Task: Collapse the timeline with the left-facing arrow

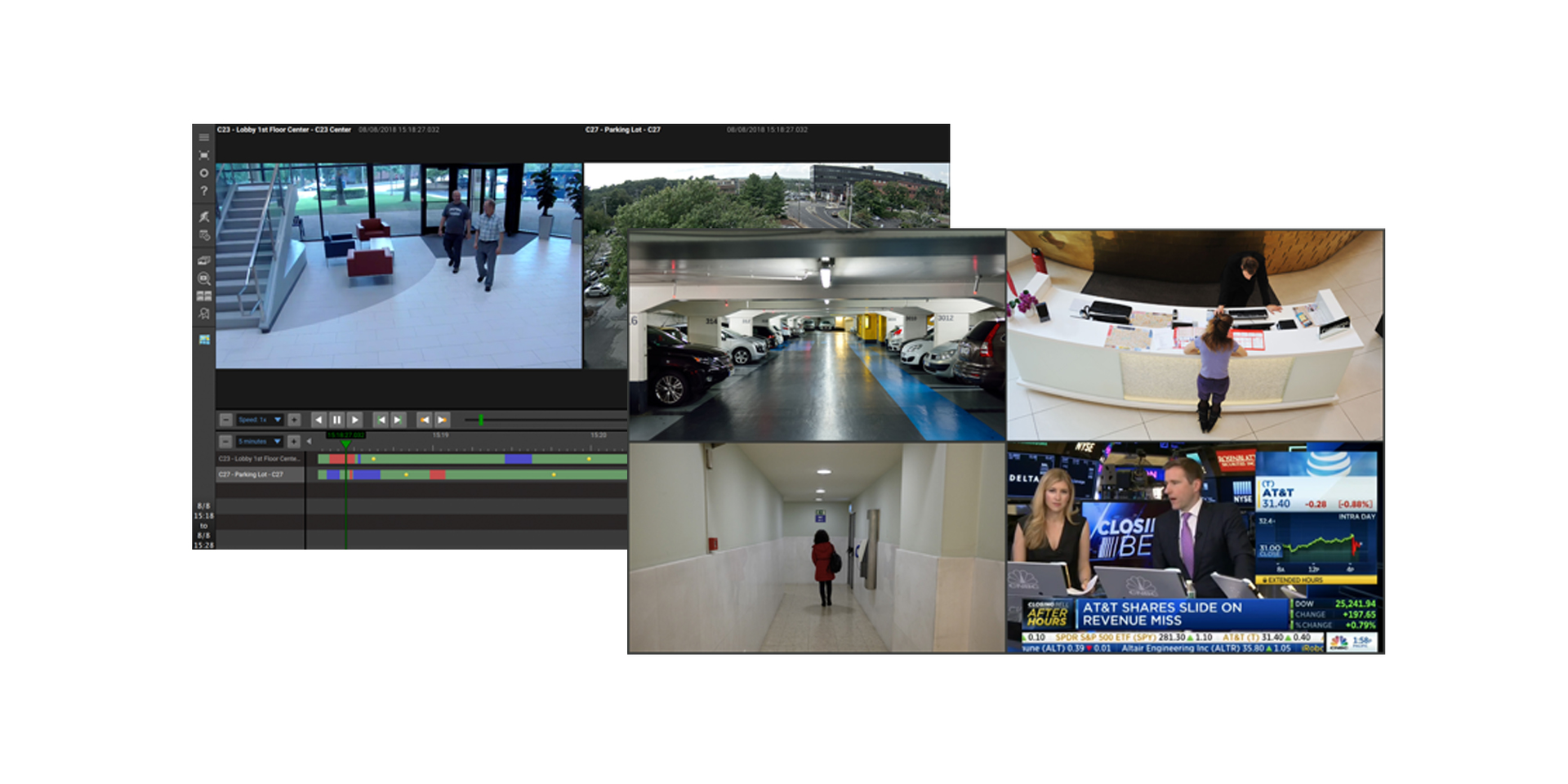Action: [309, 440]
